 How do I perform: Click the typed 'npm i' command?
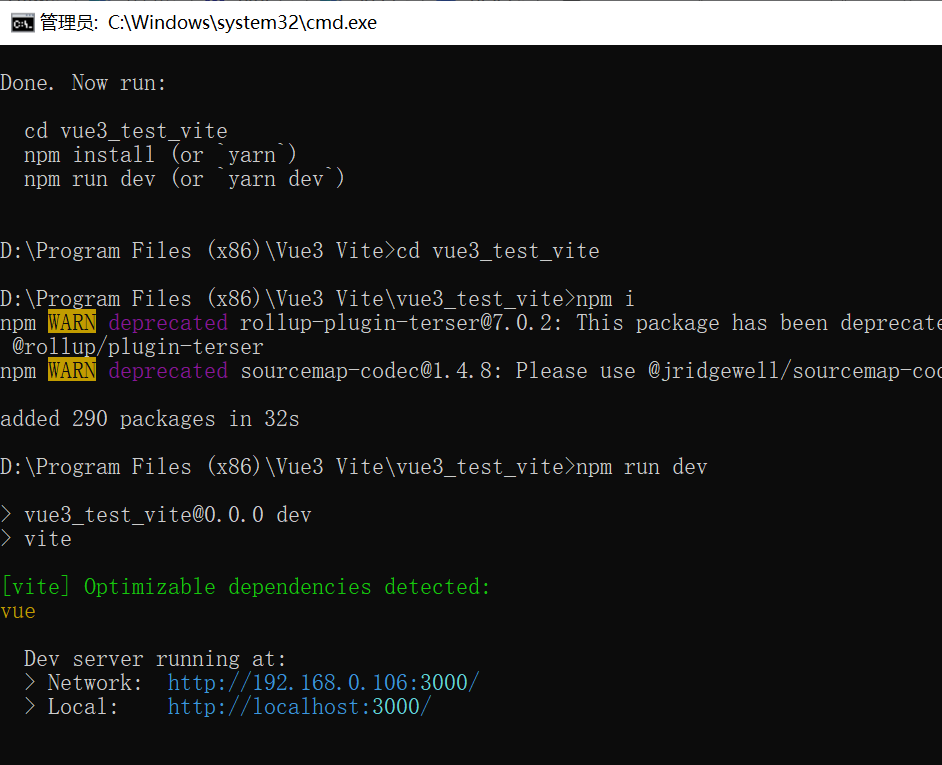click(605, 299)
